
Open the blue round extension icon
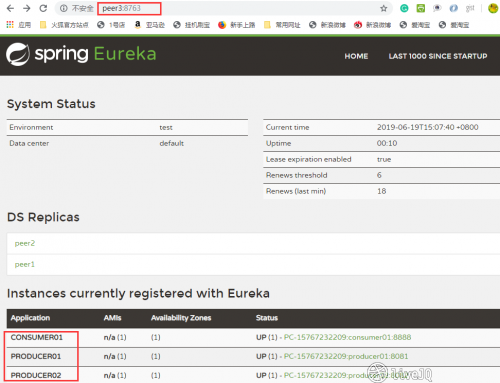pyautogui.click(x=454, y=8)
